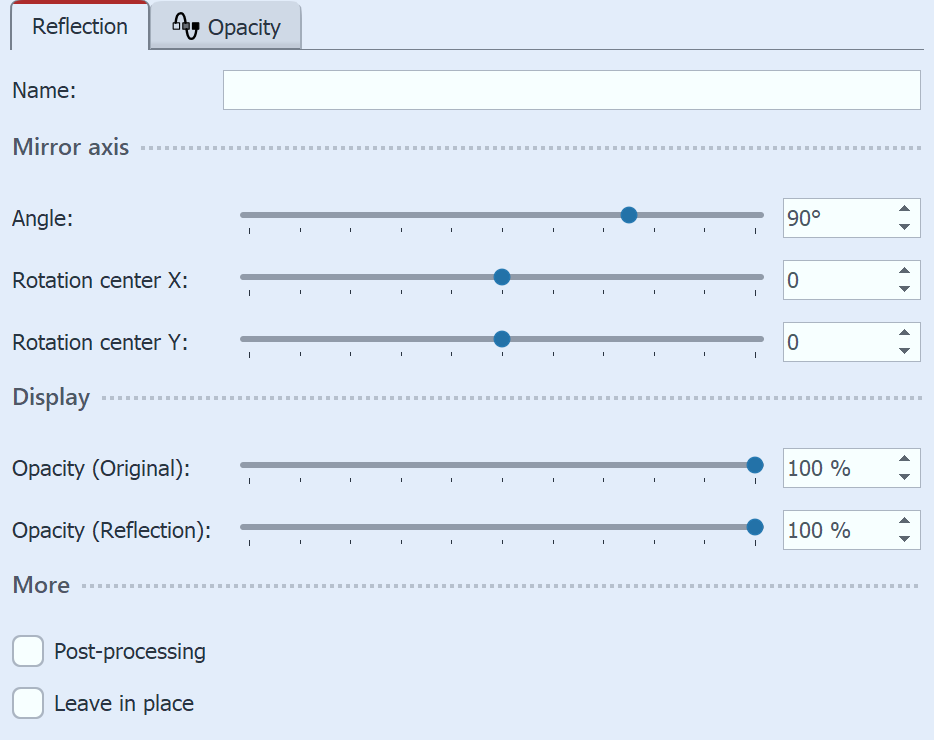
Task: Decrease the Rotation center Y value
Action: pos(905,351)
